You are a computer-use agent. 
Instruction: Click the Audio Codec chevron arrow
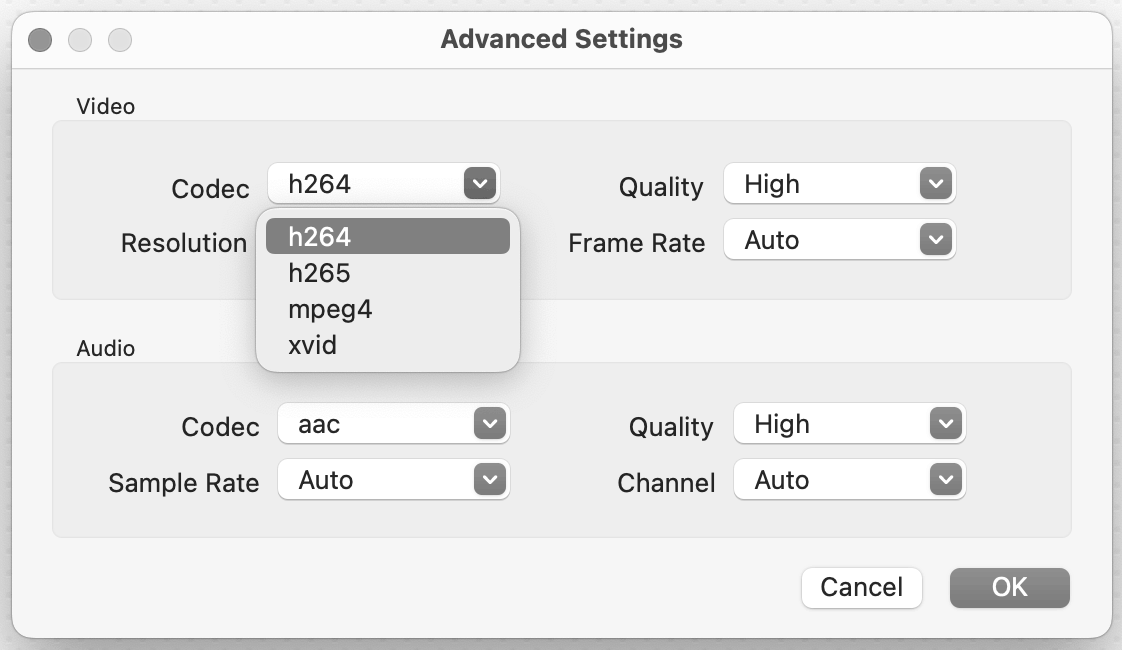click(x=488, y=424)
